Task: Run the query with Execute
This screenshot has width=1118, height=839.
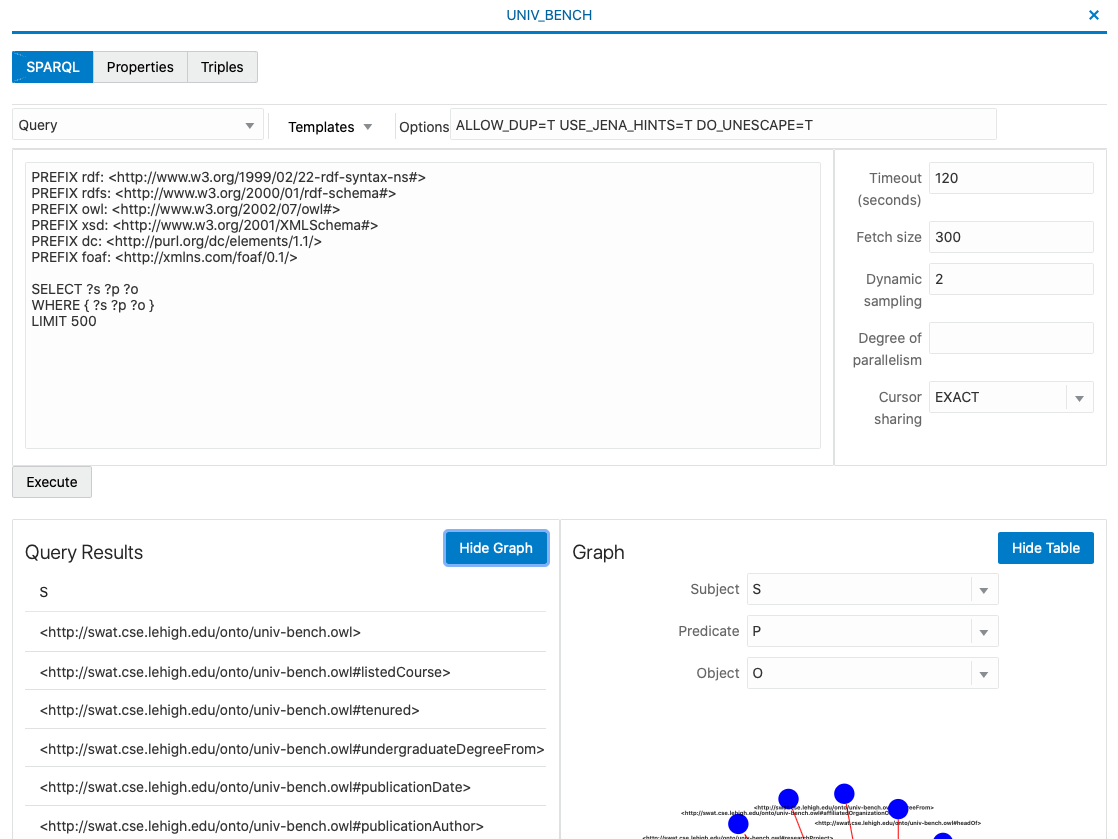Action: pos(52,483)
